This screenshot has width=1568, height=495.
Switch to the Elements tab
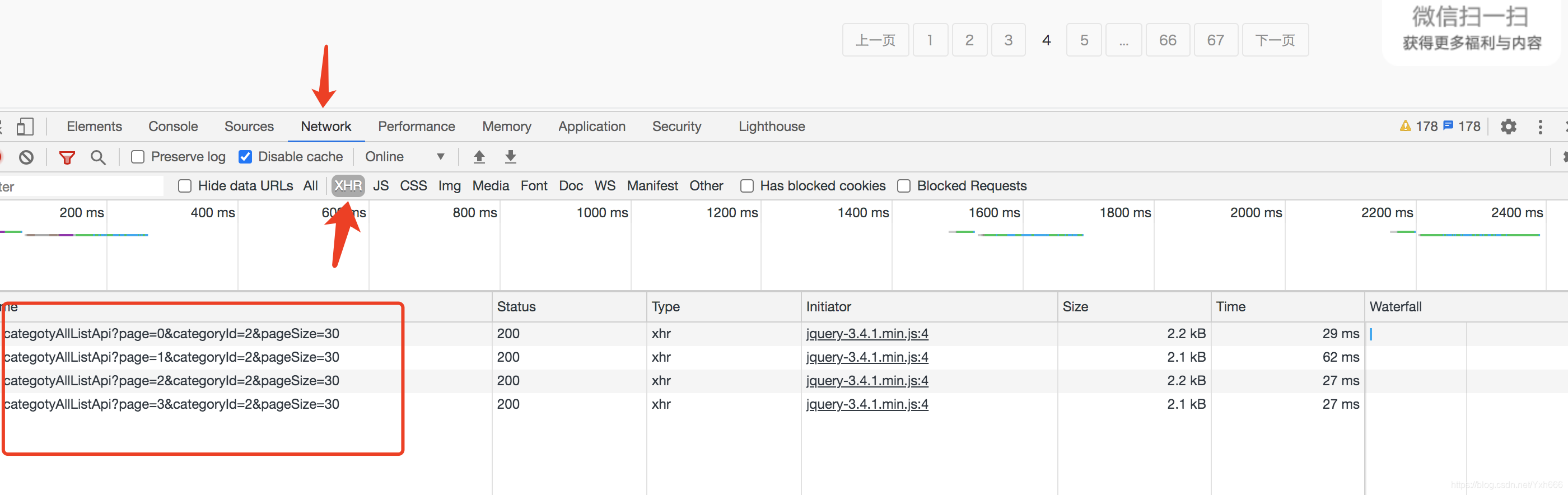[x=94, y=126]
